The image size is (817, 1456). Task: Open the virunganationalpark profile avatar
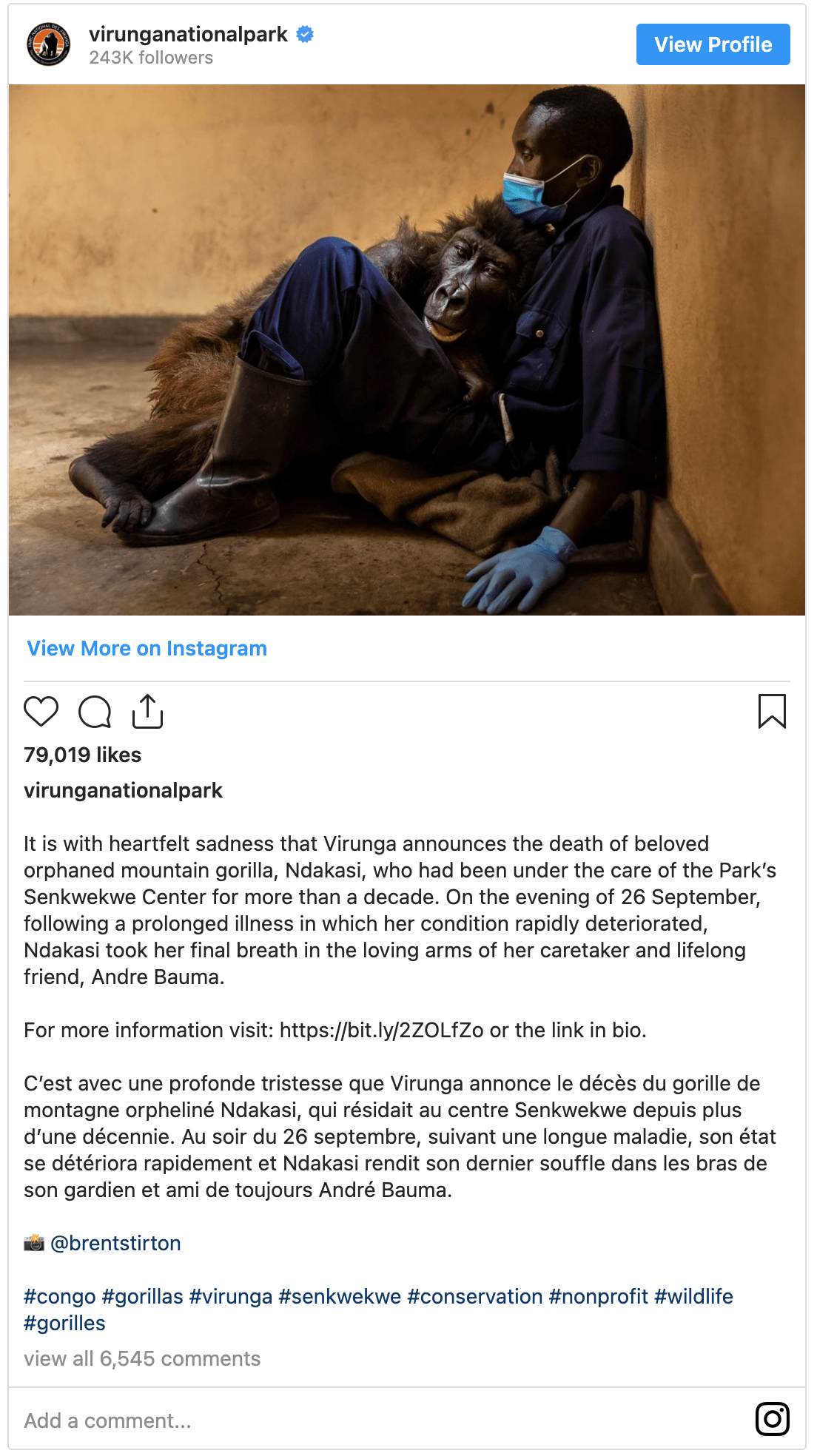49,44
